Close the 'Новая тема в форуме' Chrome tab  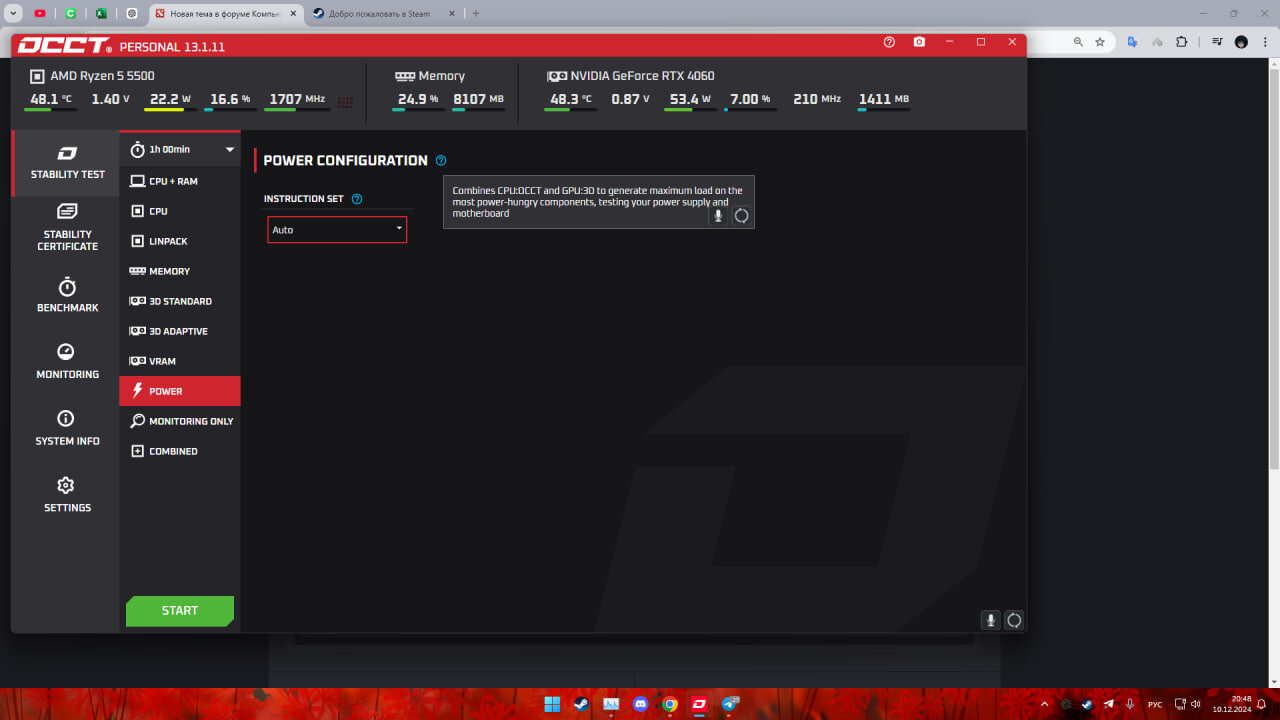(x=291, y=14)
